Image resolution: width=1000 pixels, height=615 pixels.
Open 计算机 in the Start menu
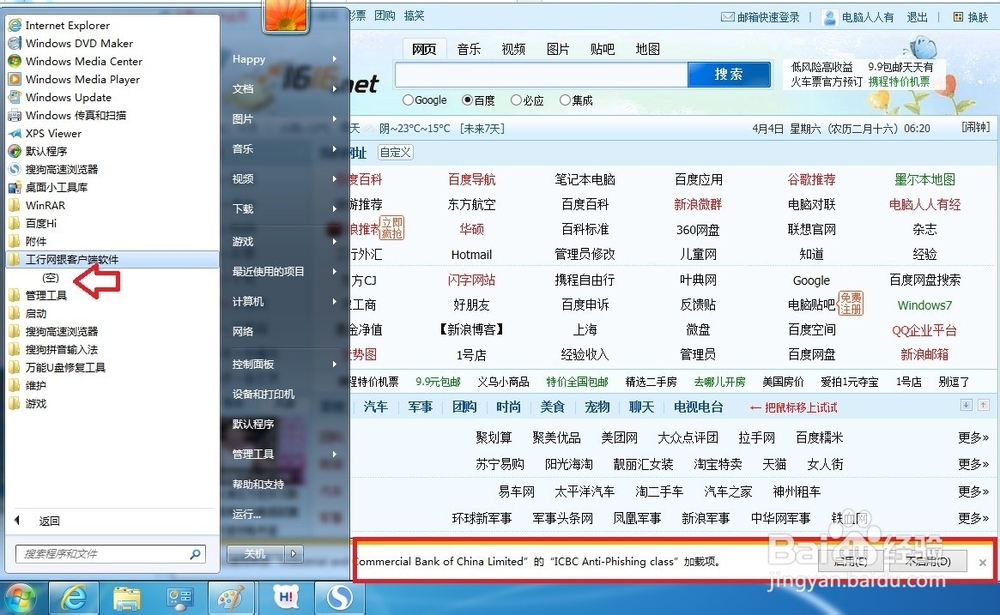point(248,301)
